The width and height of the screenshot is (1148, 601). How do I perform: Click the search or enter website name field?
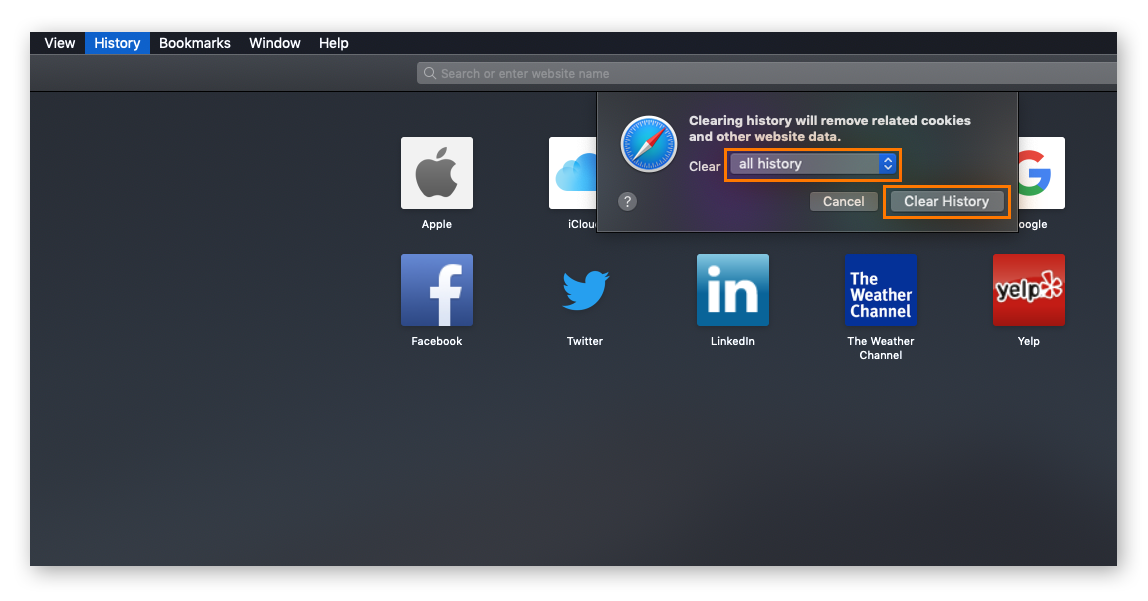(x=767, y=73)
